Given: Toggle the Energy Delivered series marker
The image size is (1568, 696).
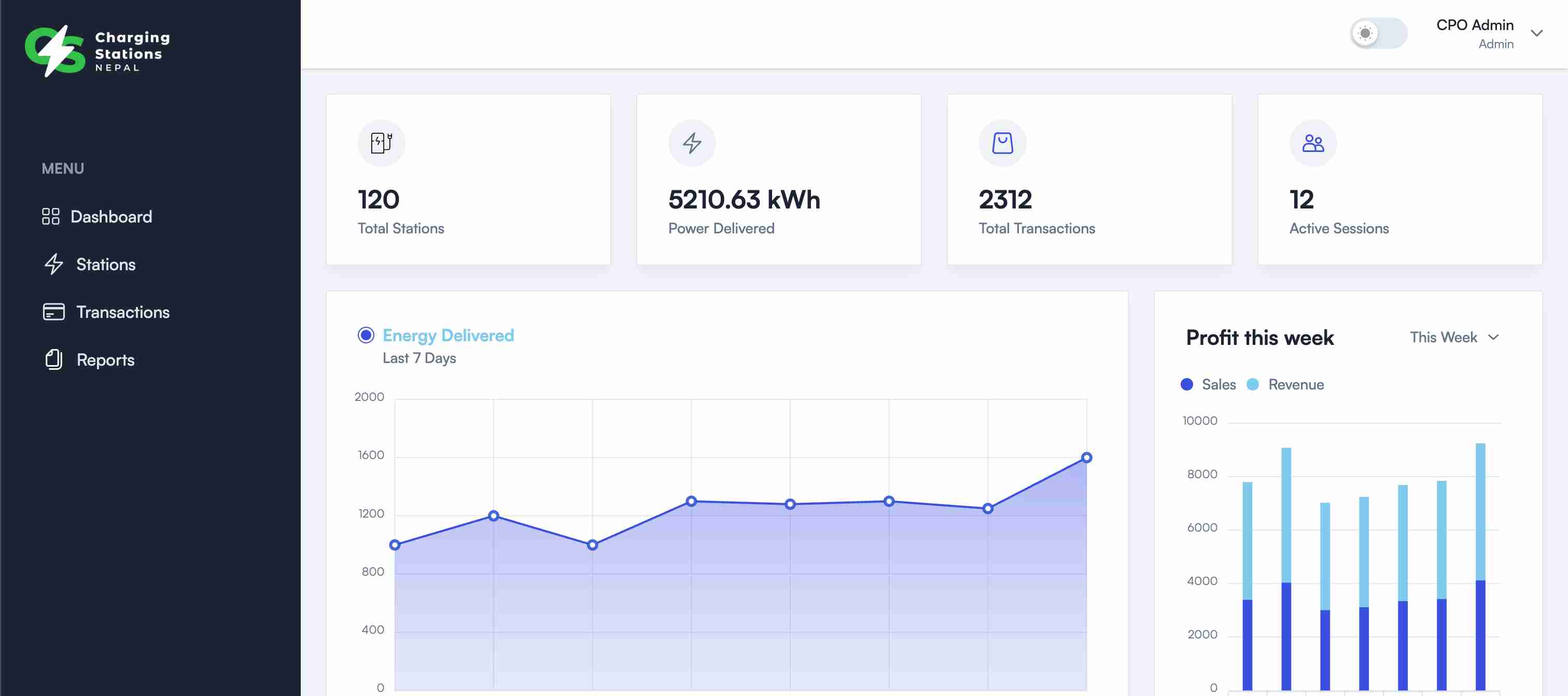Looking at the screenshot, I should (x=366, y=335).
